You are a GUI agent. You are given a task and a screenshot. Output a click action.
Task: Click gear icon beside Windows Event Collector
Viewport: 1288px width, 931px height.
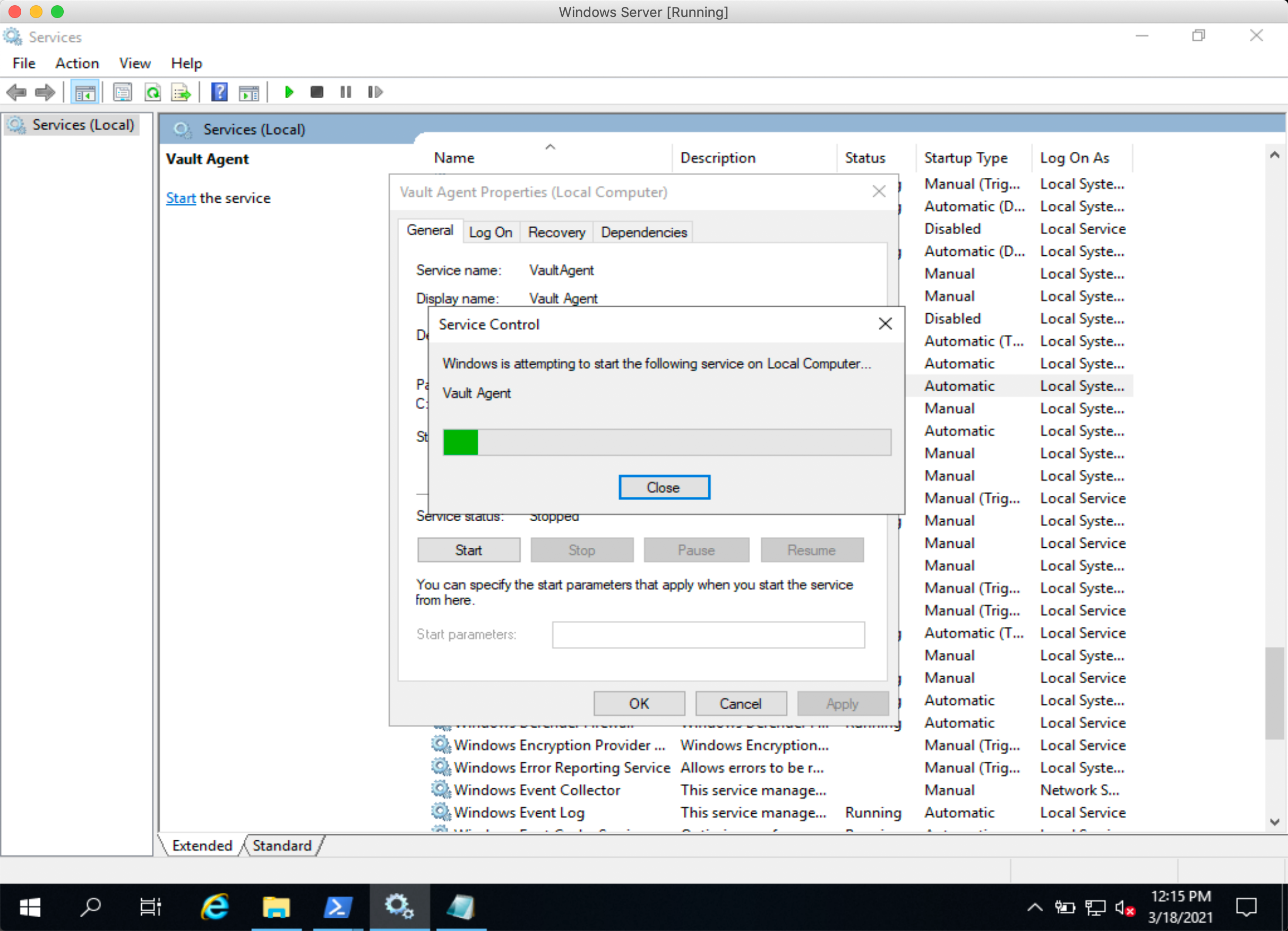tap(441, 789)
